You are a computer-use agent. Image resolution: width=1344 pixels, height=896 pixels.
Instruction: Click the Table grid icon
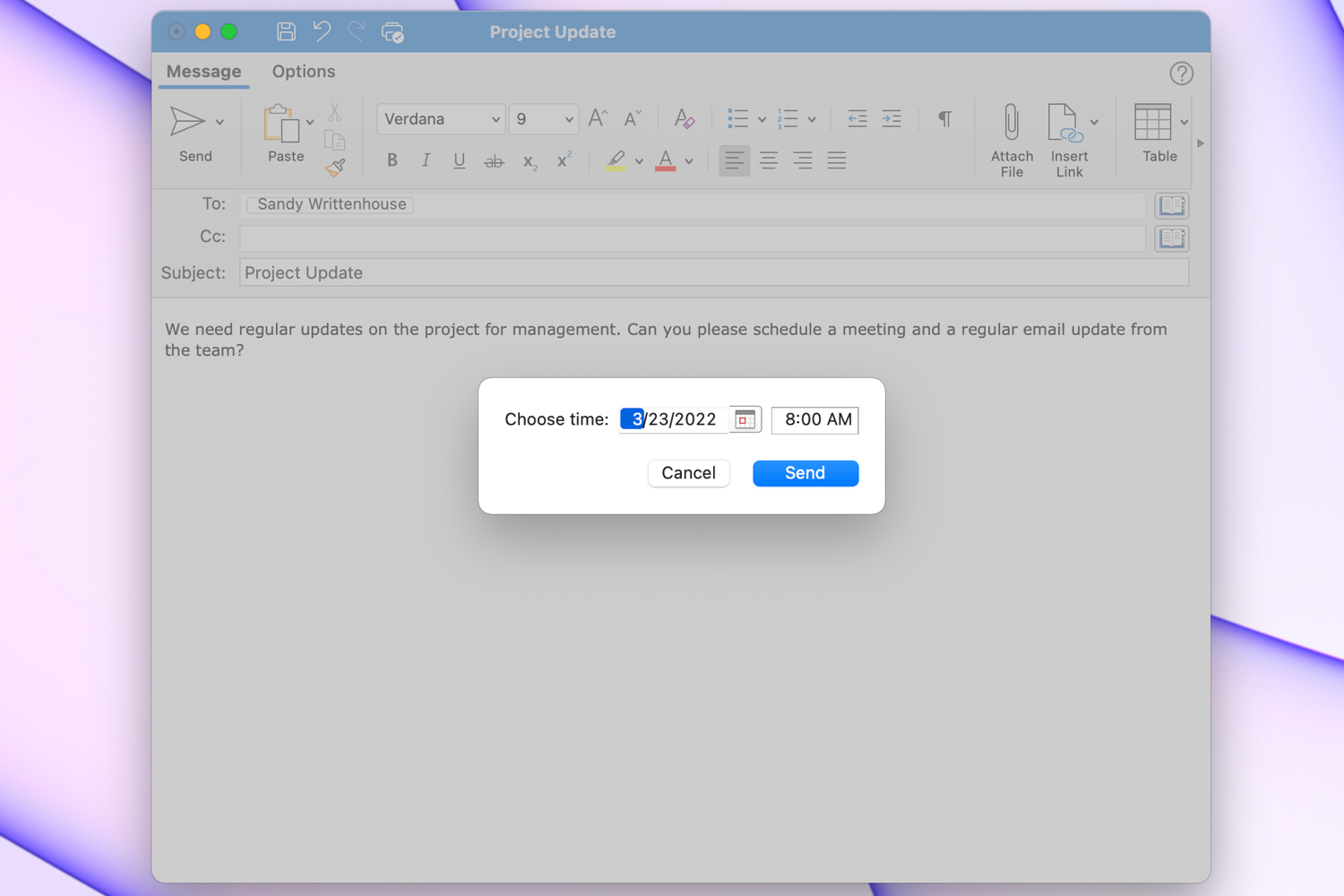[1152, 123]
